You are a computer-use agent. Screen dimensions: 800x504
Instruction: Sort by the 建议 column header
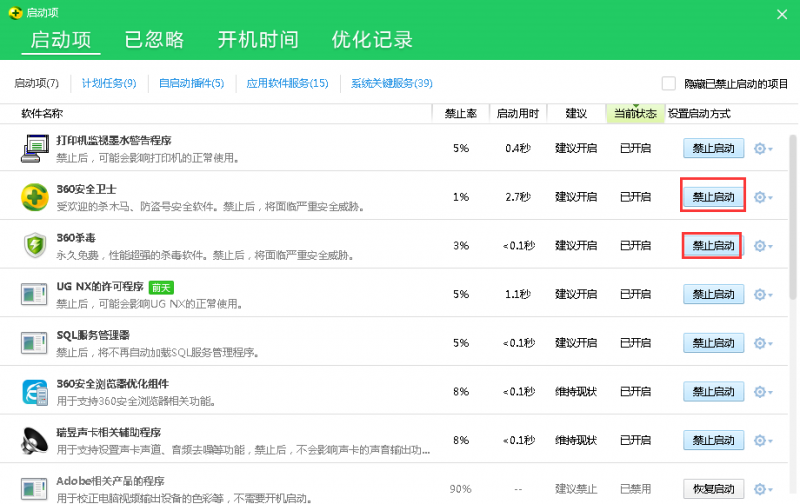click(576, 114)
